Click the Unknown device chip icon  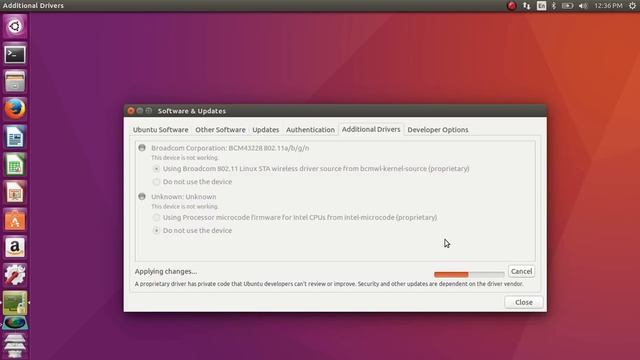142,196
